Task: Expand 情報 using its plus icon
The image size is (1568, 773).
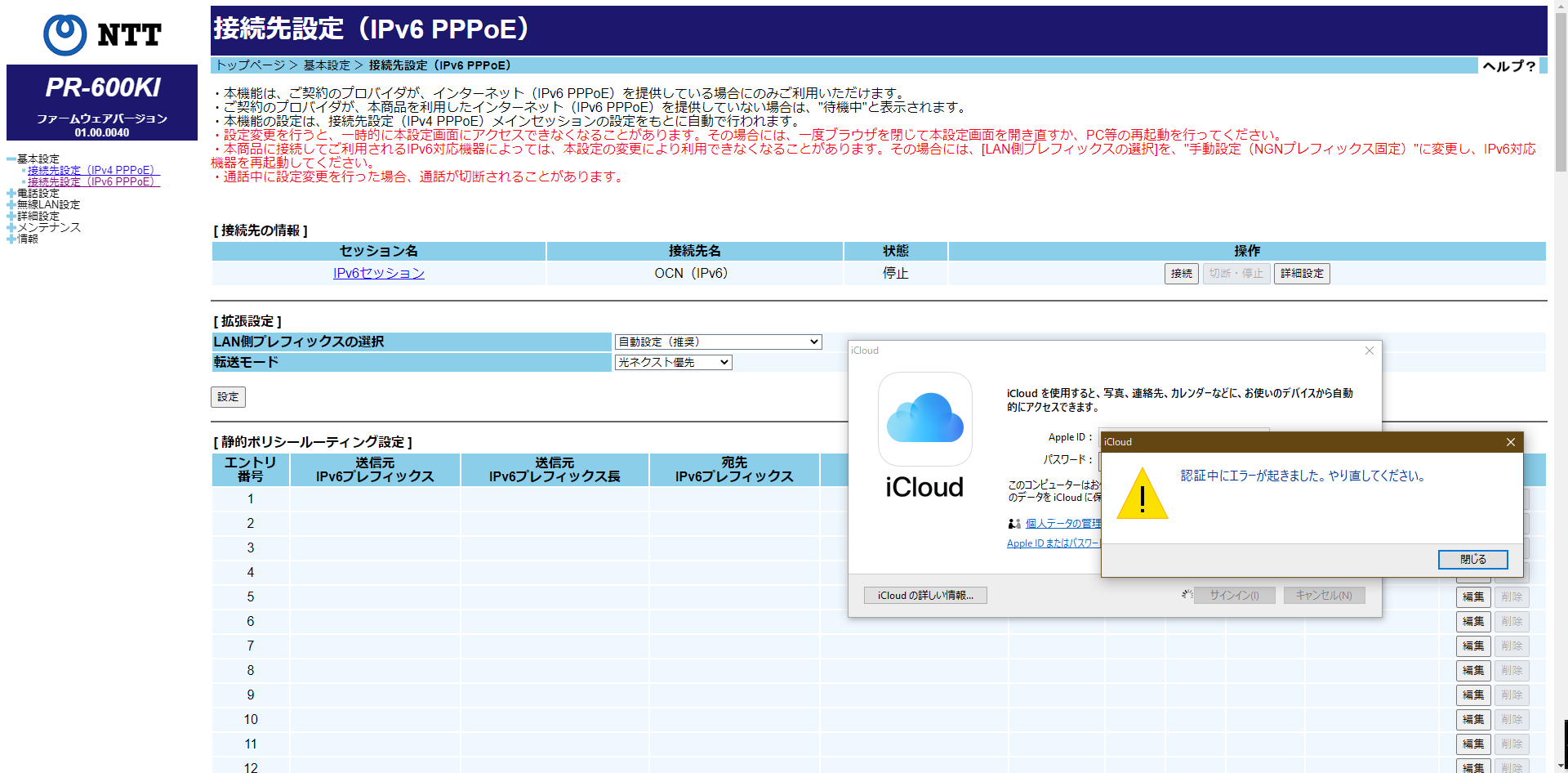Action: pos(11,239)
